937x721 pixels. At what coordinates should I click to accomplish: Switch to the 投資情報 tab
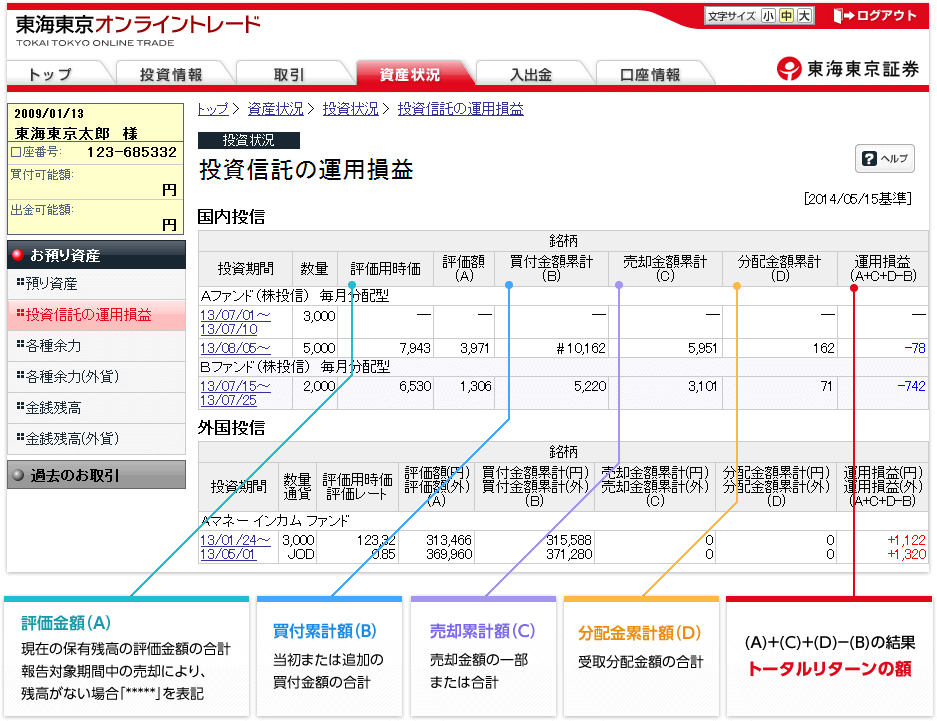pyautogui.click(x=172, y=74)
